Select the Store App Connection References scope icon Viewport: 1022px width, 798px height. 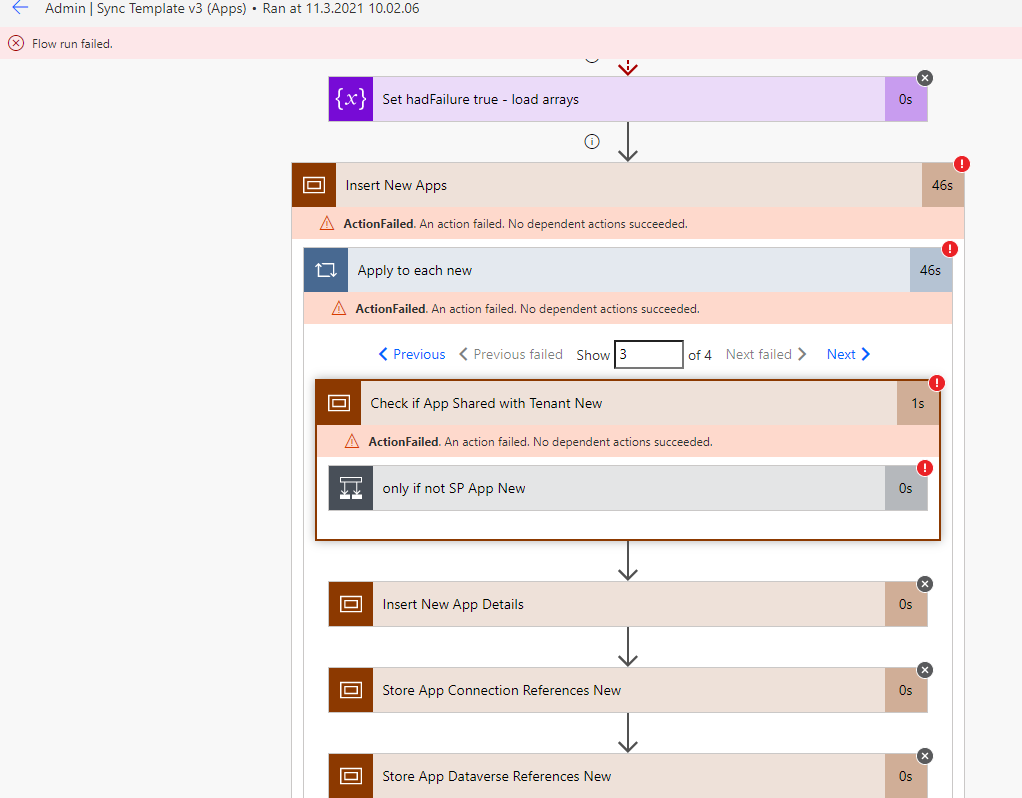click(x=350, y=690)
